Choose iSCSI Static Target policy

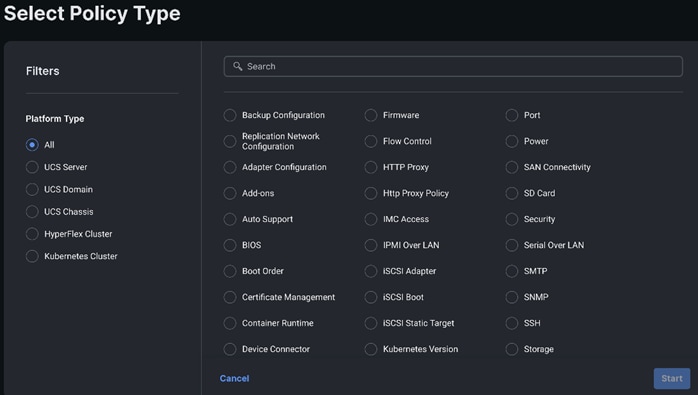[x=371, y=323]
